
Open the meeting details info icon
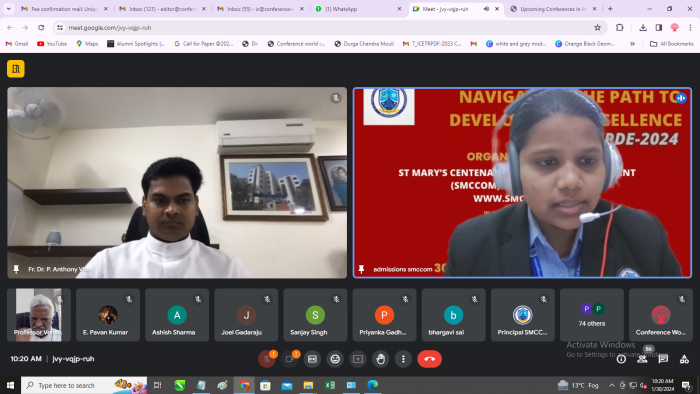[x=621, y=359]
